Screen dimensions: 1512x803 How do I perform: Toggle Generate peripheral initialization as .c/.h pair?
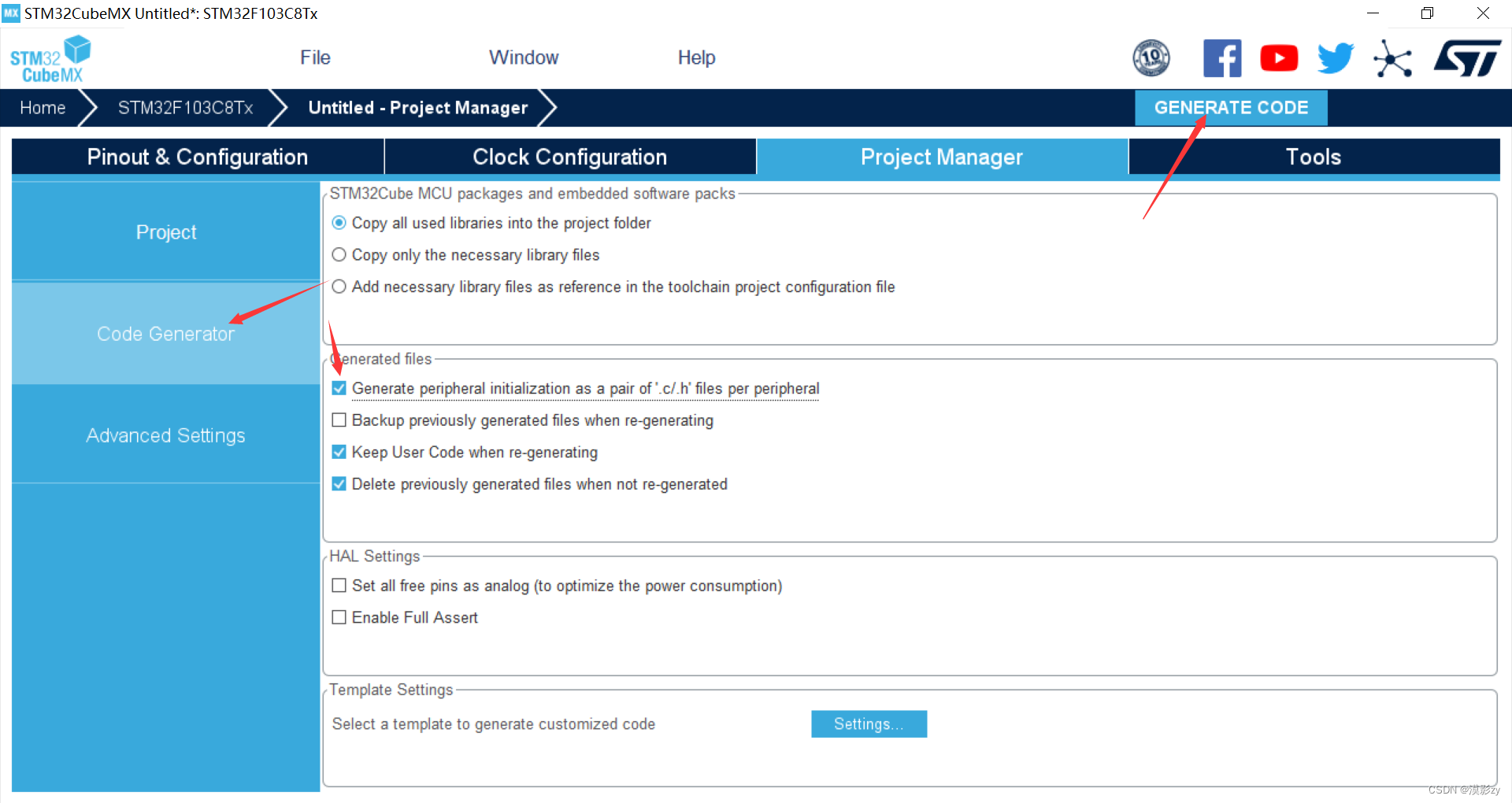[x=339, y=388]
